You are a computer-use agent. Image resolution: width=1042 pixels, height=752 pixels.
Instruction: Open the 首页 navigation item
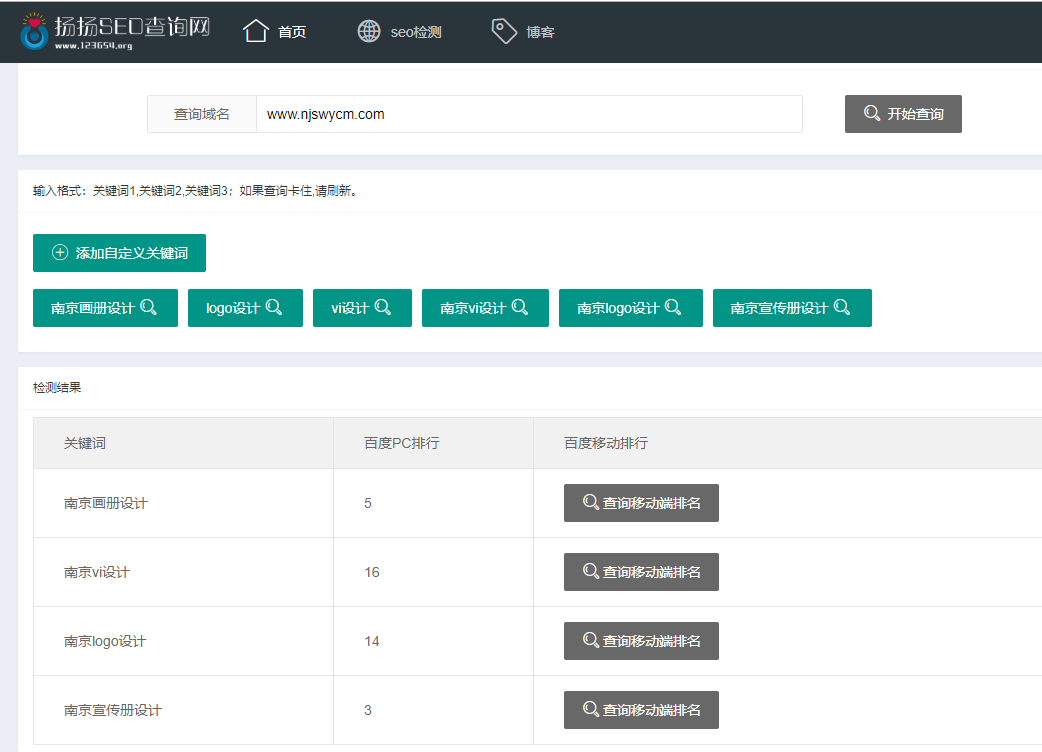pyautogui.click(x=292, y=32)
